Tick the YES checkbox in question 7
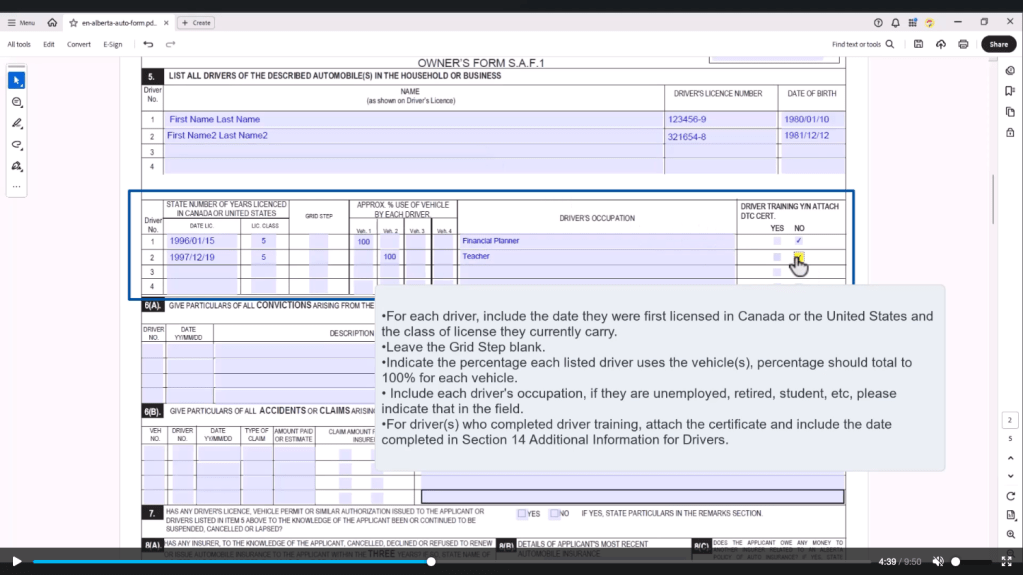This screenshot has height=575, width=1023. coord(522,514)
